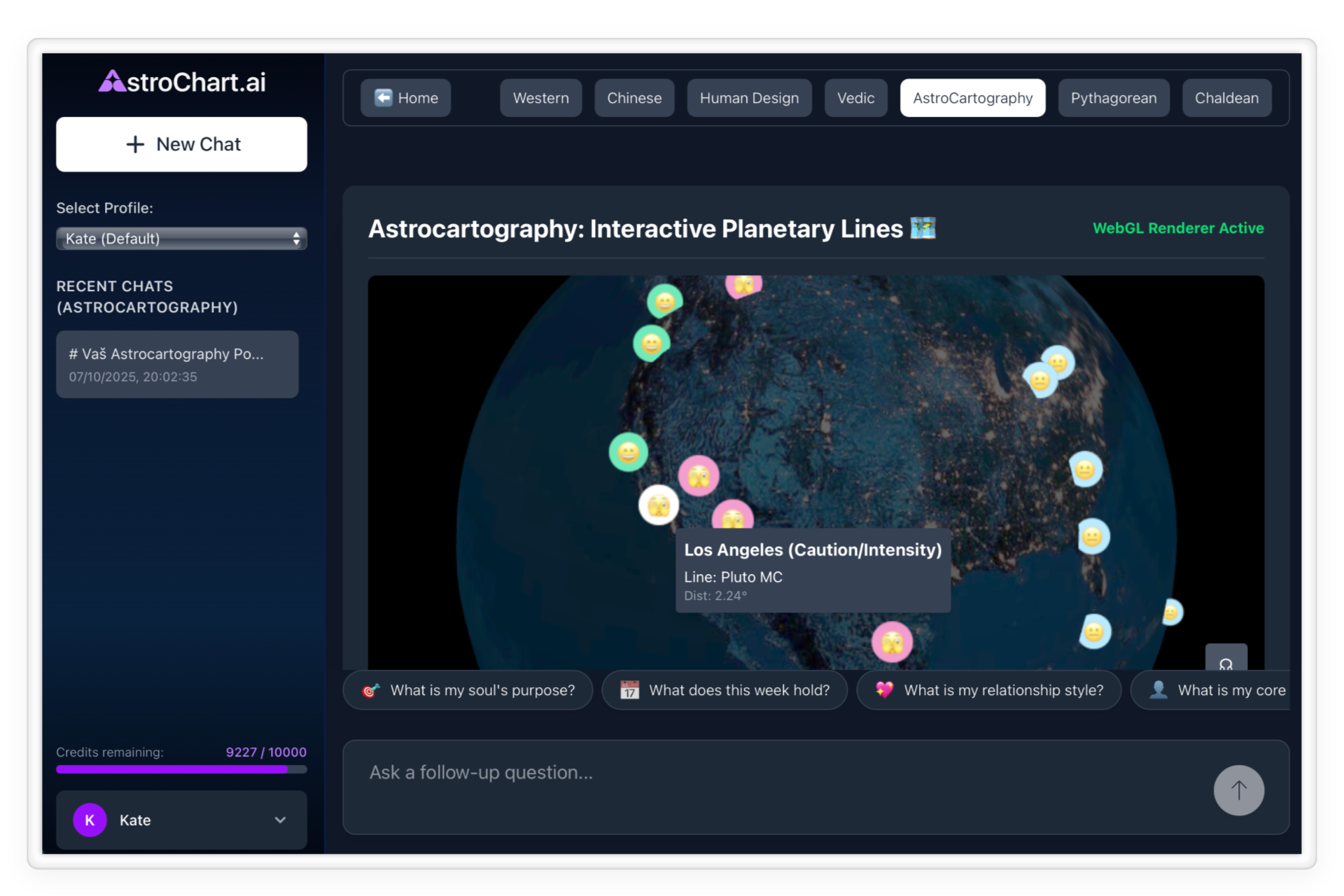Ask "What is my soul's purpose?" suggestion
1344x896 pixels.
[x=468, y=690]
